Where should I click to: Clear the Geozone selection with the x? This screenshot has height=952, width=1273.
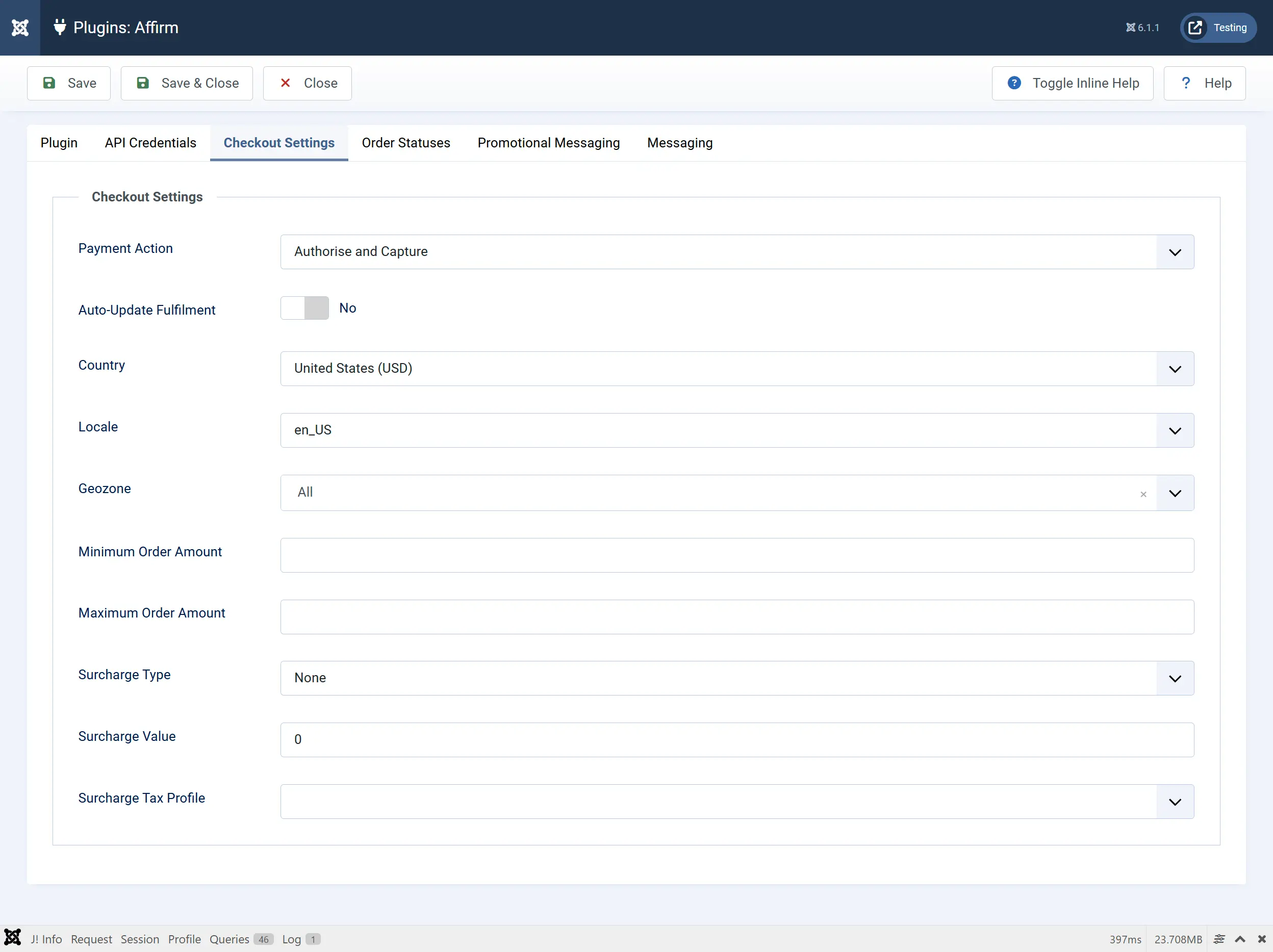[x=1143, y=494]
